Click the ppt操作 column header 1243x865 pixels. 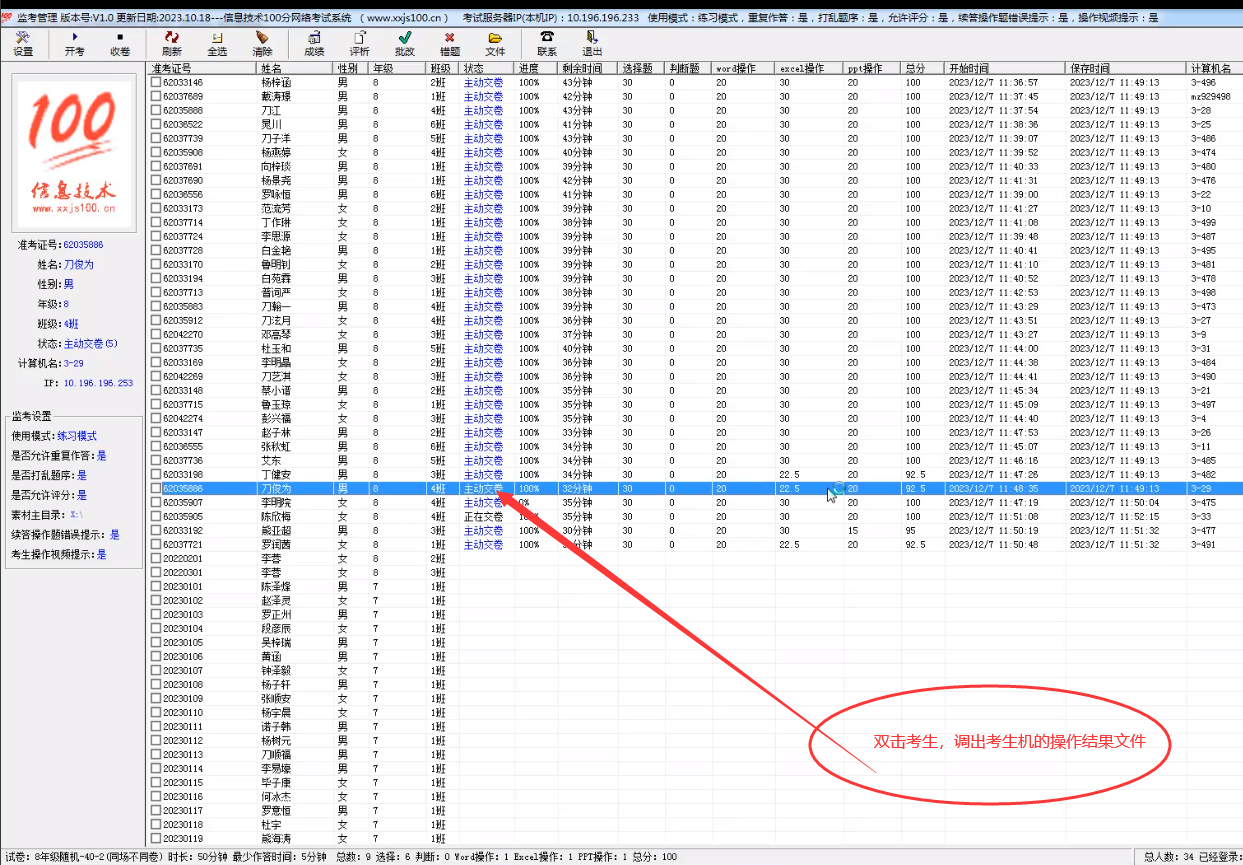pyautogui.click(x=872, y=68)
